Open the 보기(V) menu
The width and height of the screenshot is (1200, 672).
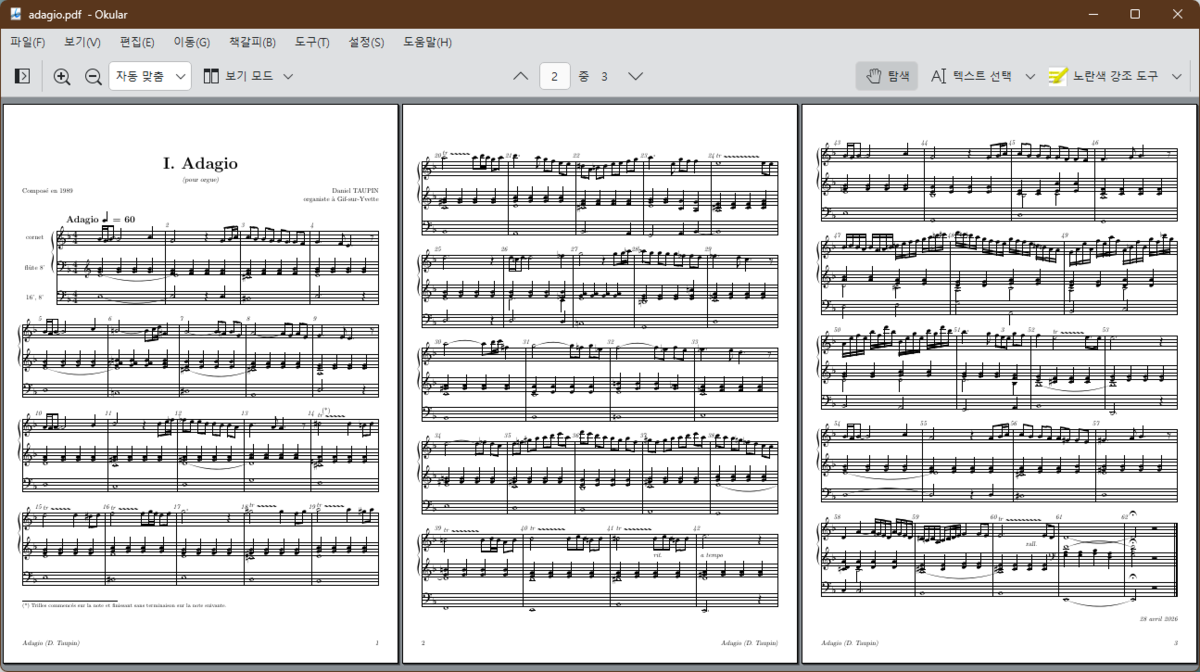[82, 42]
